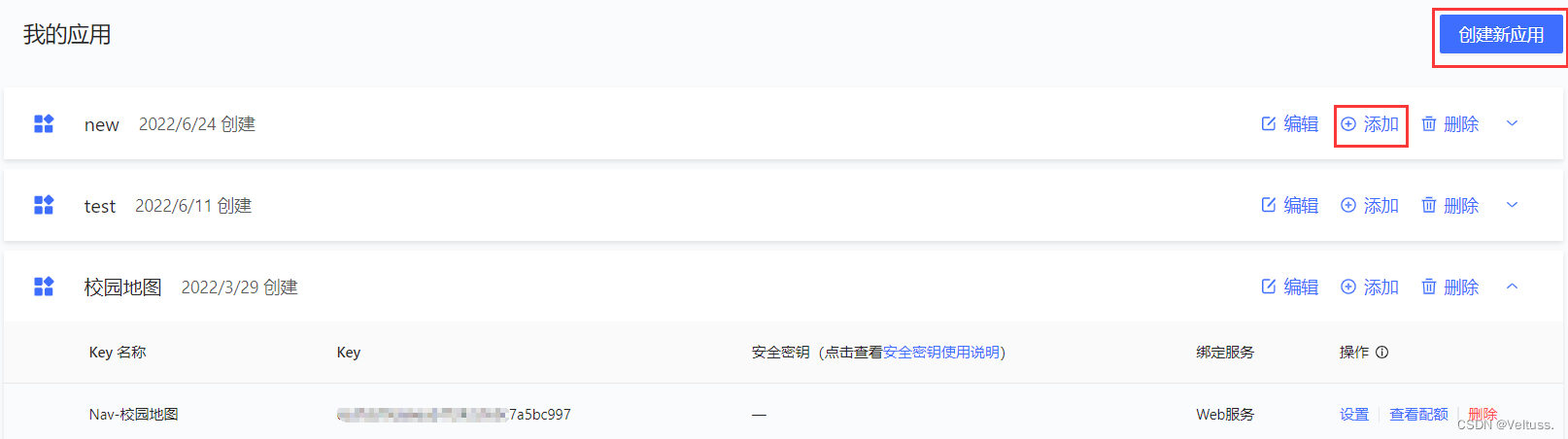
Task: Edit the 校园地图 application
Action: pyautogui.click(x=1289, y=287)
